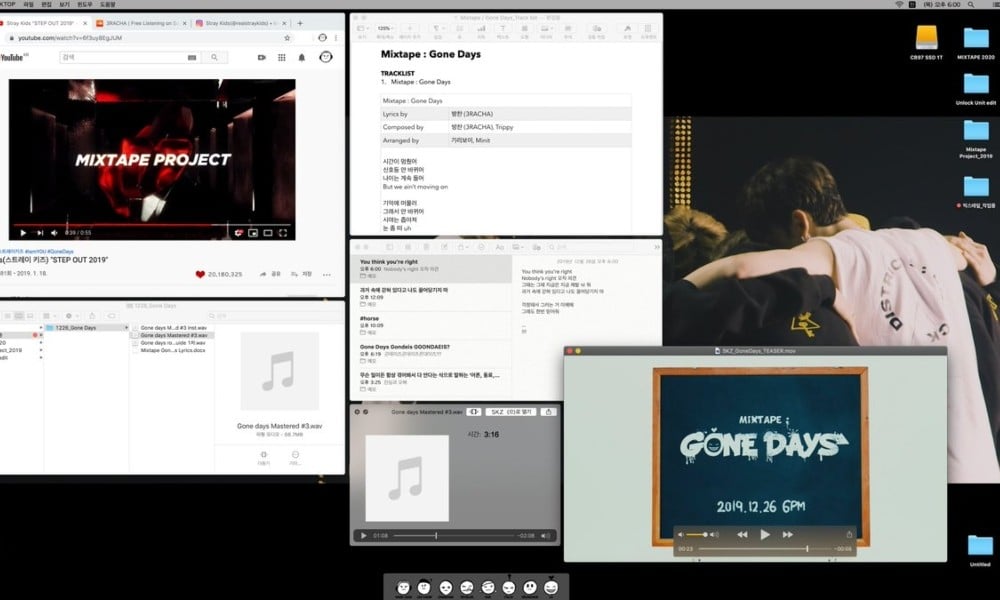Select the Gone days #3 inst.wav file

pos(173,328)
